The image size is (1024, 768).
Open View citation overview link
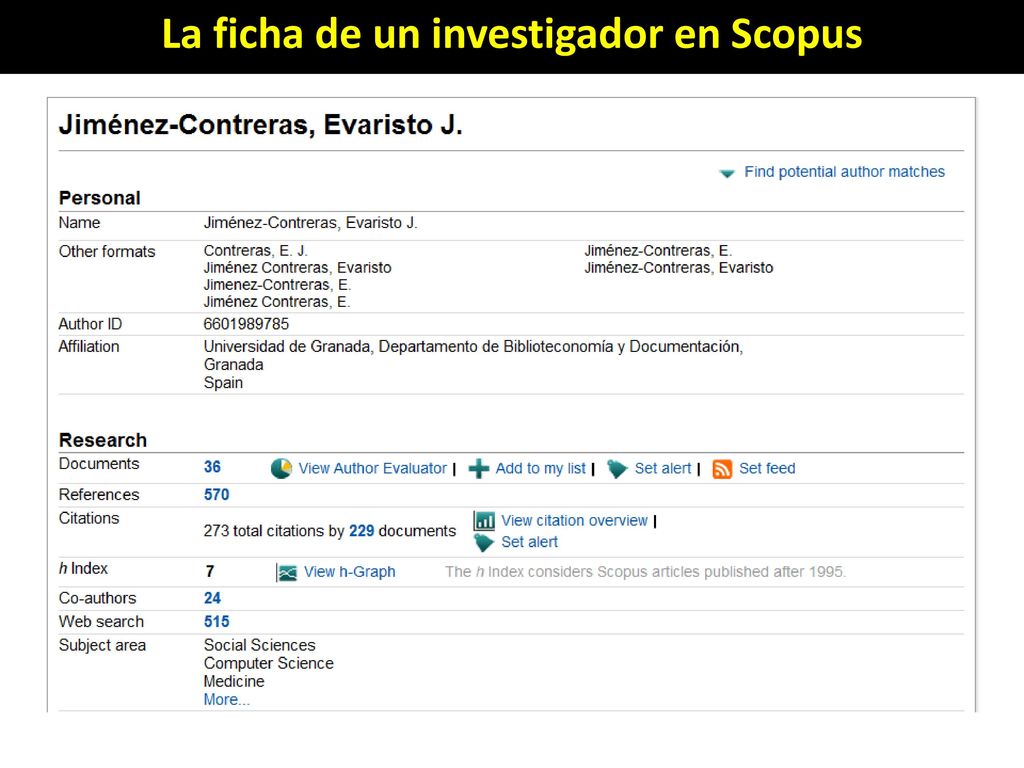pyautogui.click(x=575, y=520)
